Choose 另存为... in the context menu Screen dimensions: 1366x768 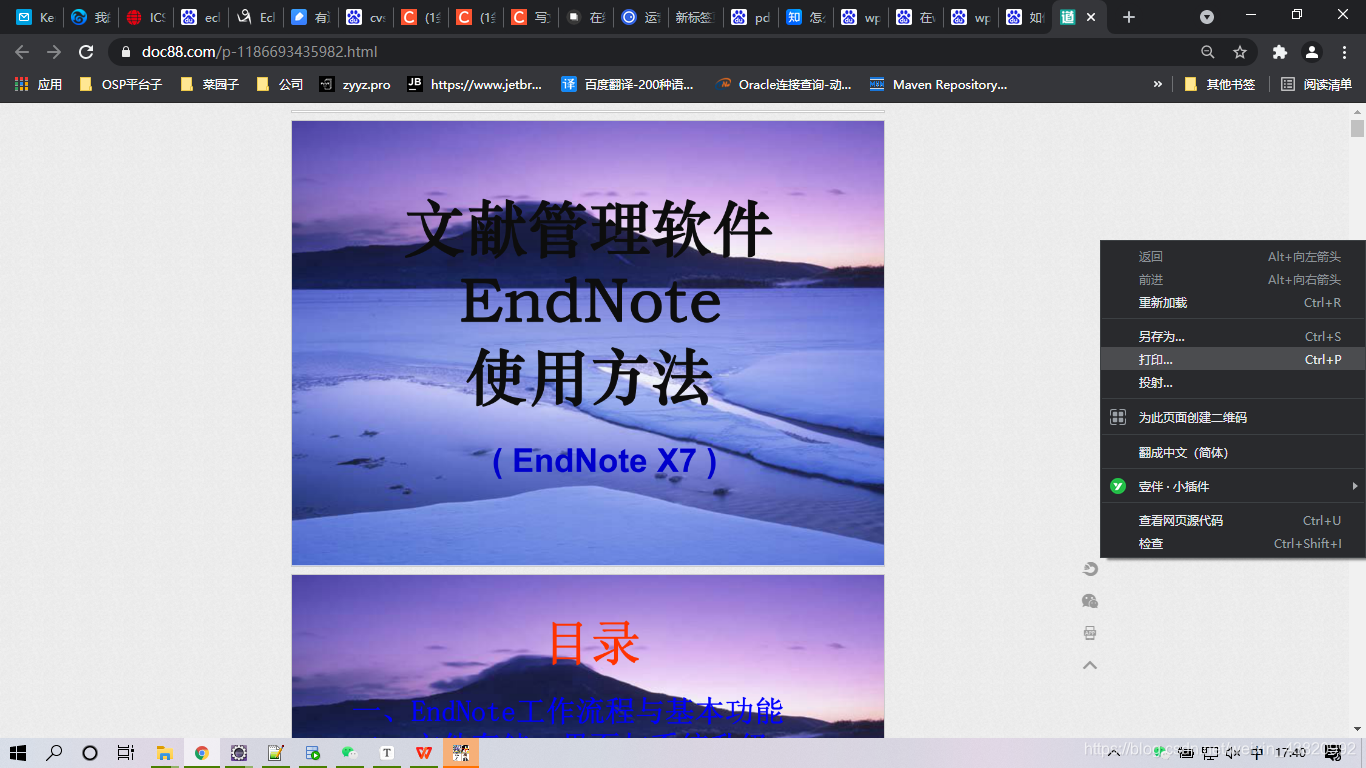pyautogui.click(x=1232, y=336)
